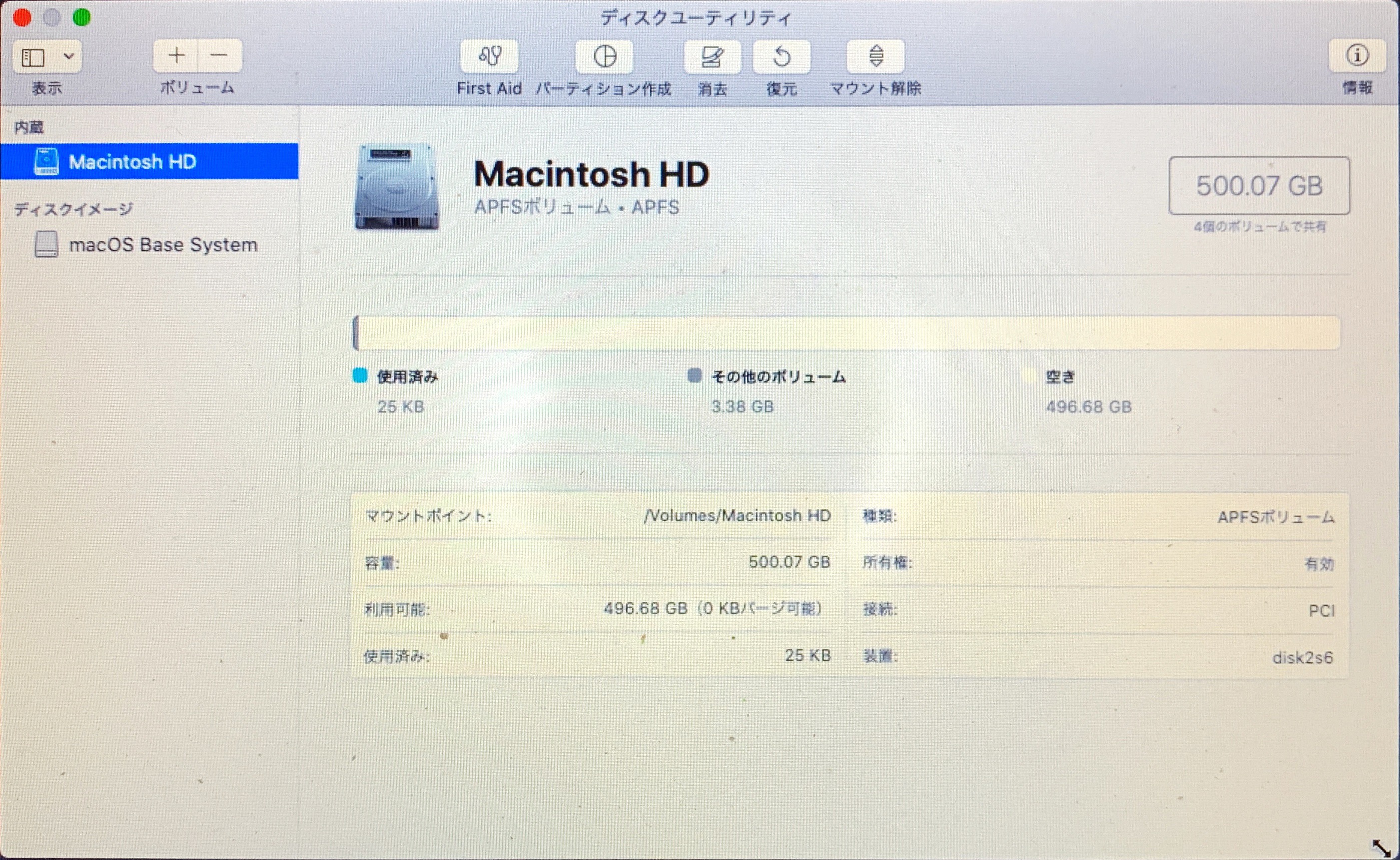Click the 使用済み blue color swatch
1400x860 pixels.
(x=360, y=375)
